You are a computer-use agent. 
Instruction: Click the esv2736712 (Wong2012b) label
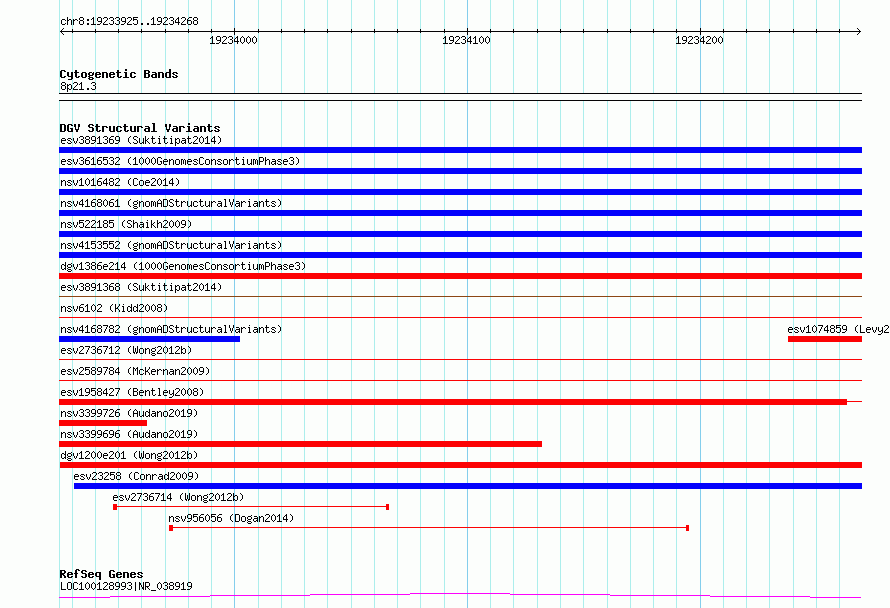click(x=126, y=350)
